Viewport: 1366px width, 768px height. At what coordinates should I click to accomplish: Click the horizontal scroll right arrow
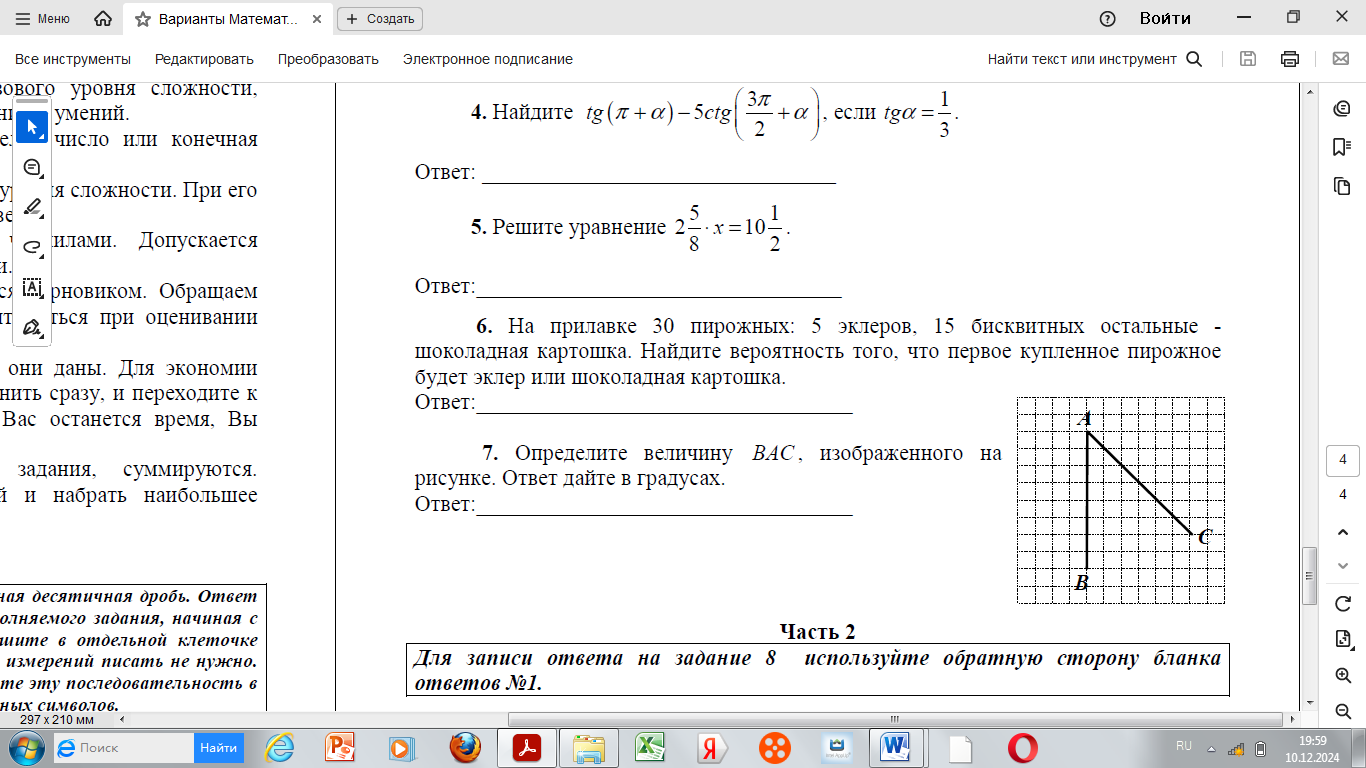click(x=1294, y=719)
